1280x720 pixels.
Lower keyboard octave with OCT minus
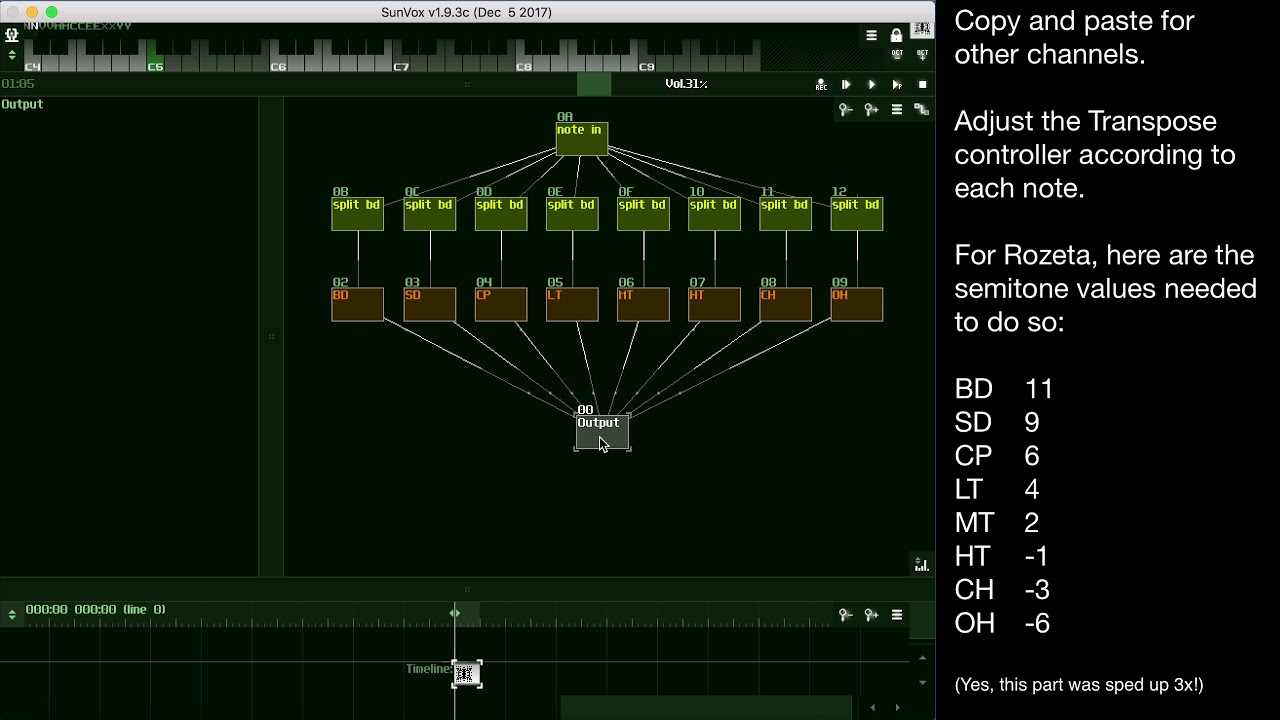(x=896, y=54)
